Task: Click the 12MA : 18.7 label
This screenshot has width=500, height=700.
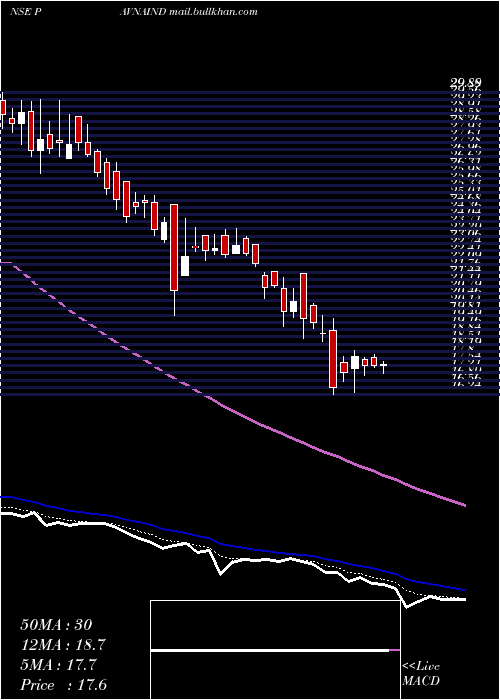Action: pyautogui.click(x=65, y=645)
